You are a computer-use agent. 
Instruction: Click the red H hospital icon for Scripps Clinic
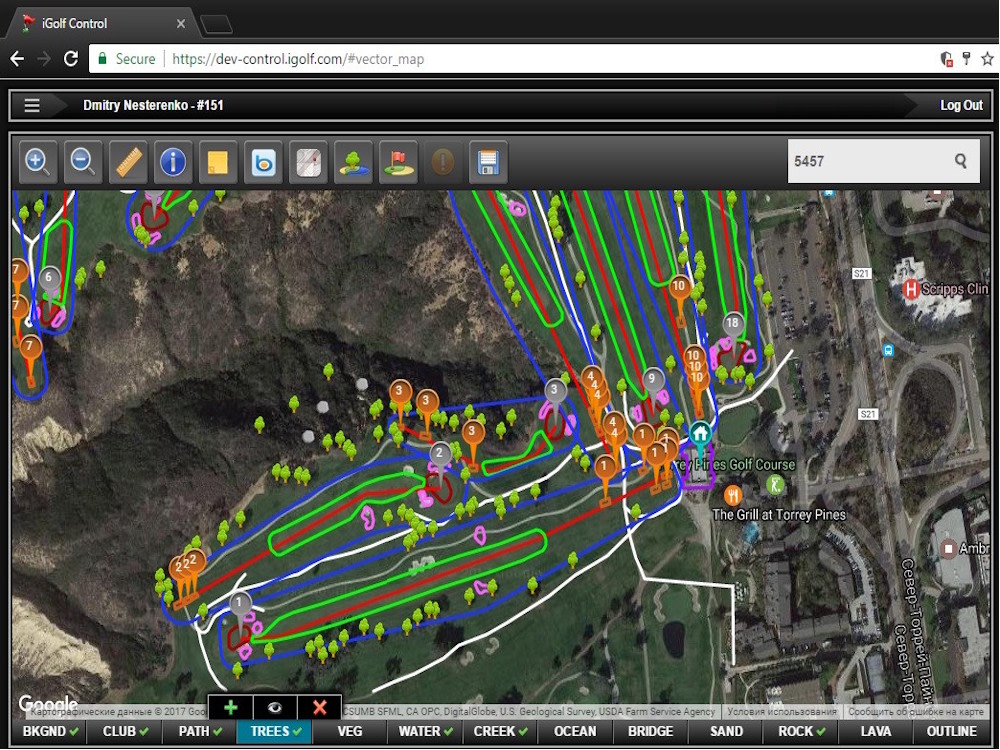(911, 290)
